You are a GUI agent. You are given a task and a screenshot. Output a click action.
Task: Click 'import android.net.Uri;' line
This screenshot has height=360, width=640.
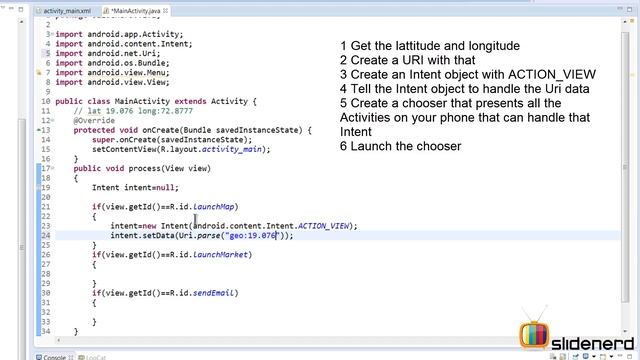tap(108, 53)
